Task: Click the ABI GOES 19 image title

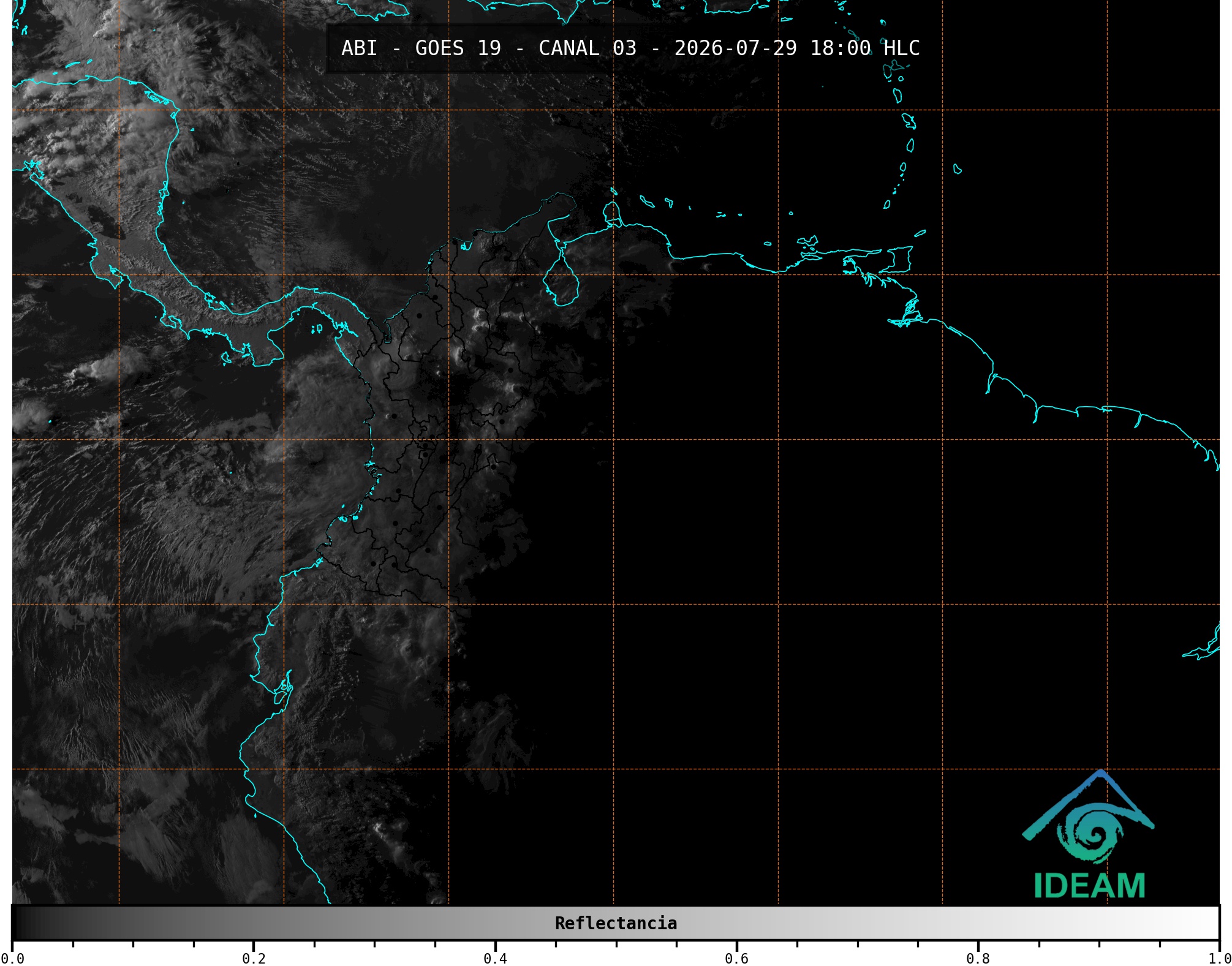Action: click(630, 48)
